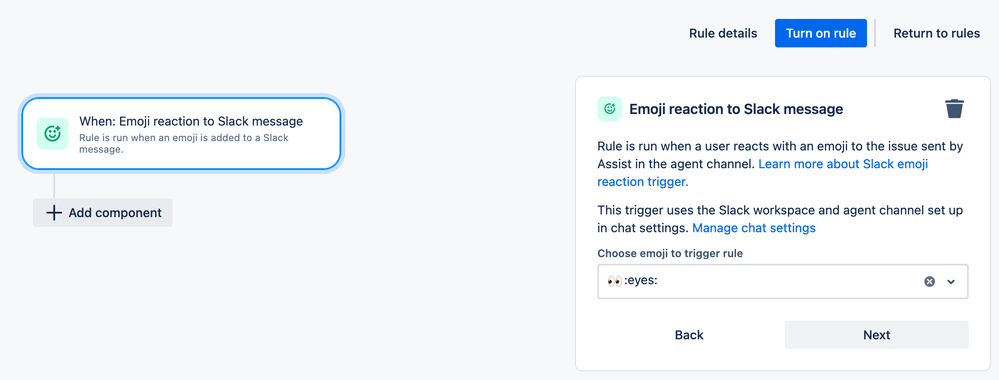Select the When: Emoji reaction trigger card
The width and height of the screenshot is (999, 380).
click(182, 133)
